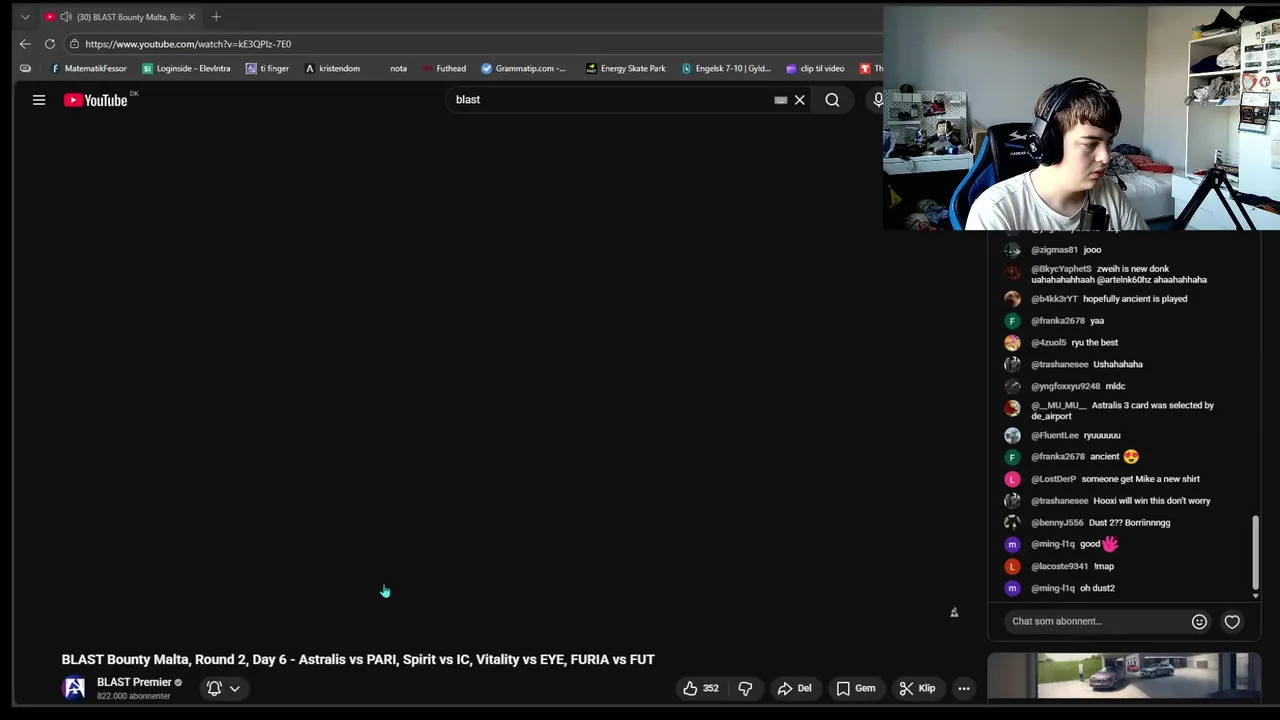Send a heart reaction in chat
The image size is (1280, 720).
click(x=1232, y=621)
